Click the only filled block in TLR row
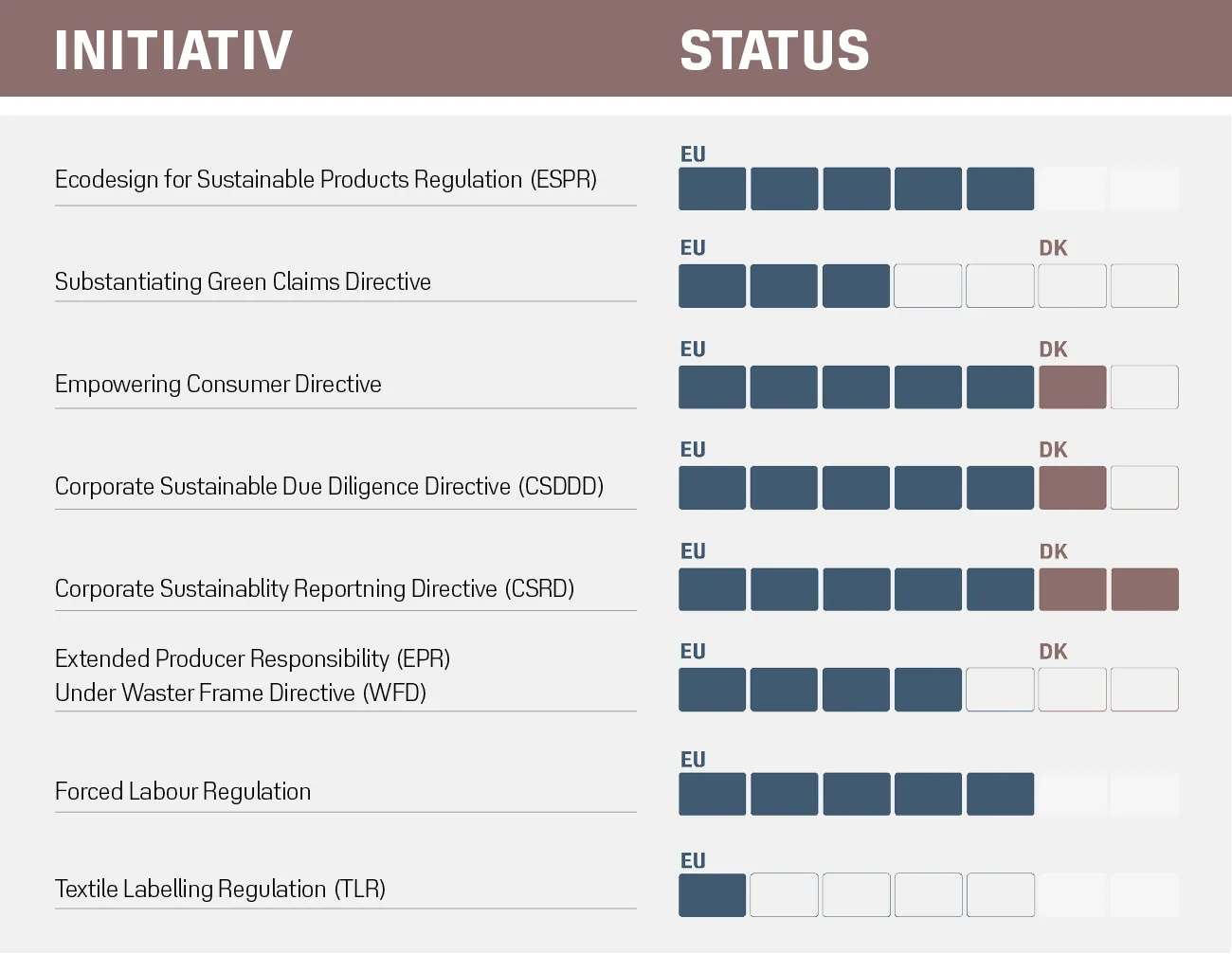Image resolution: width=1232 pixels, height=954 pixels. click(x=713, y=895)
